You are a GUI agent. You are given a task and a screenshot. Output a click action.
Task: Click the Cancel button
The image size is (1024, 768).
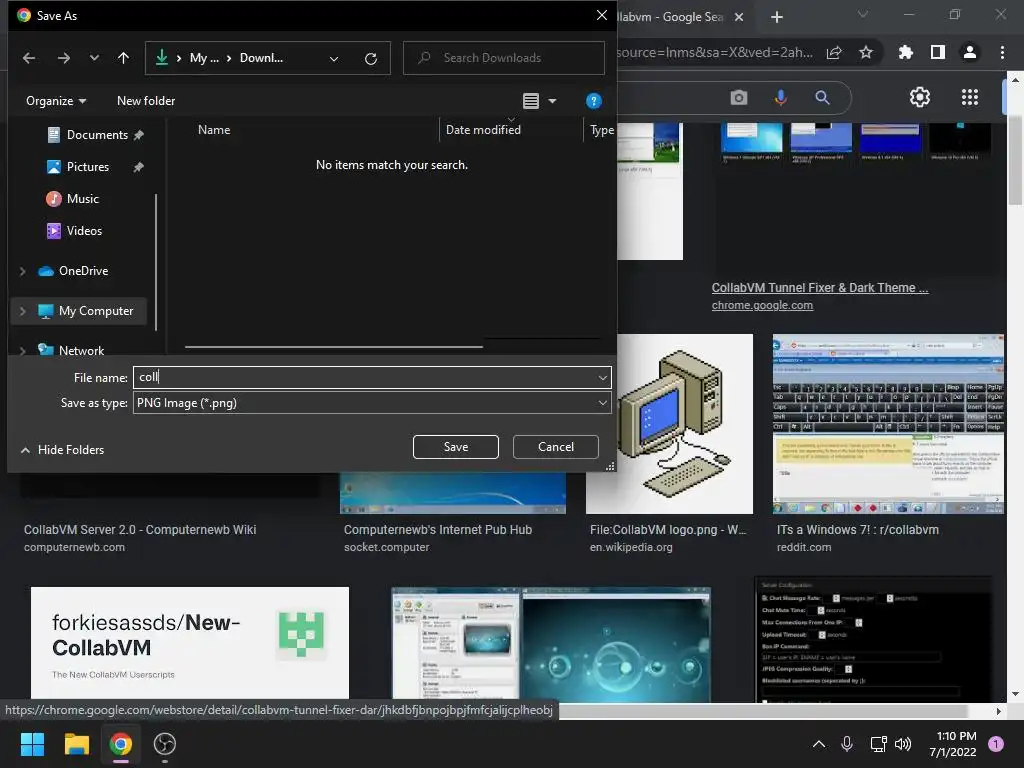point(556,447)
